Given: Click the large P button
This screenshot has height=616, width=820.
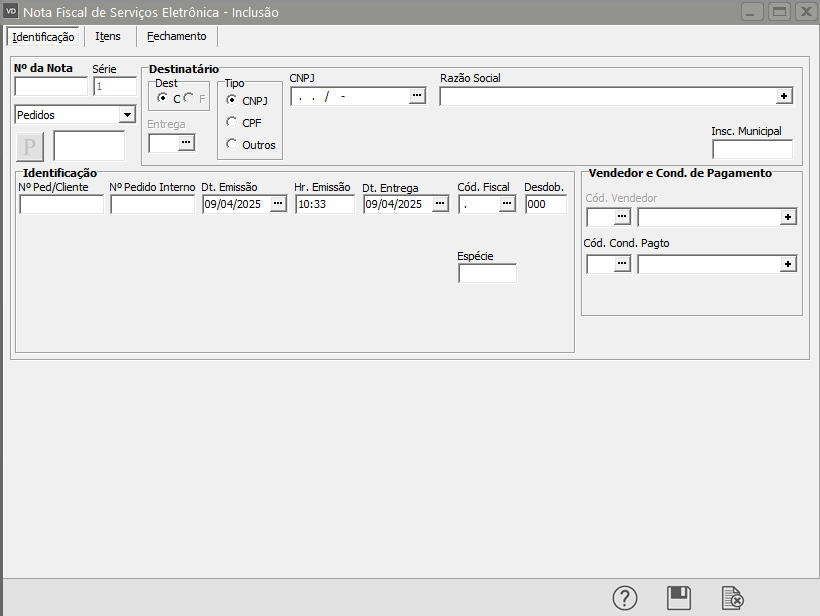Looking at the screenshot, I should (31, 146).
